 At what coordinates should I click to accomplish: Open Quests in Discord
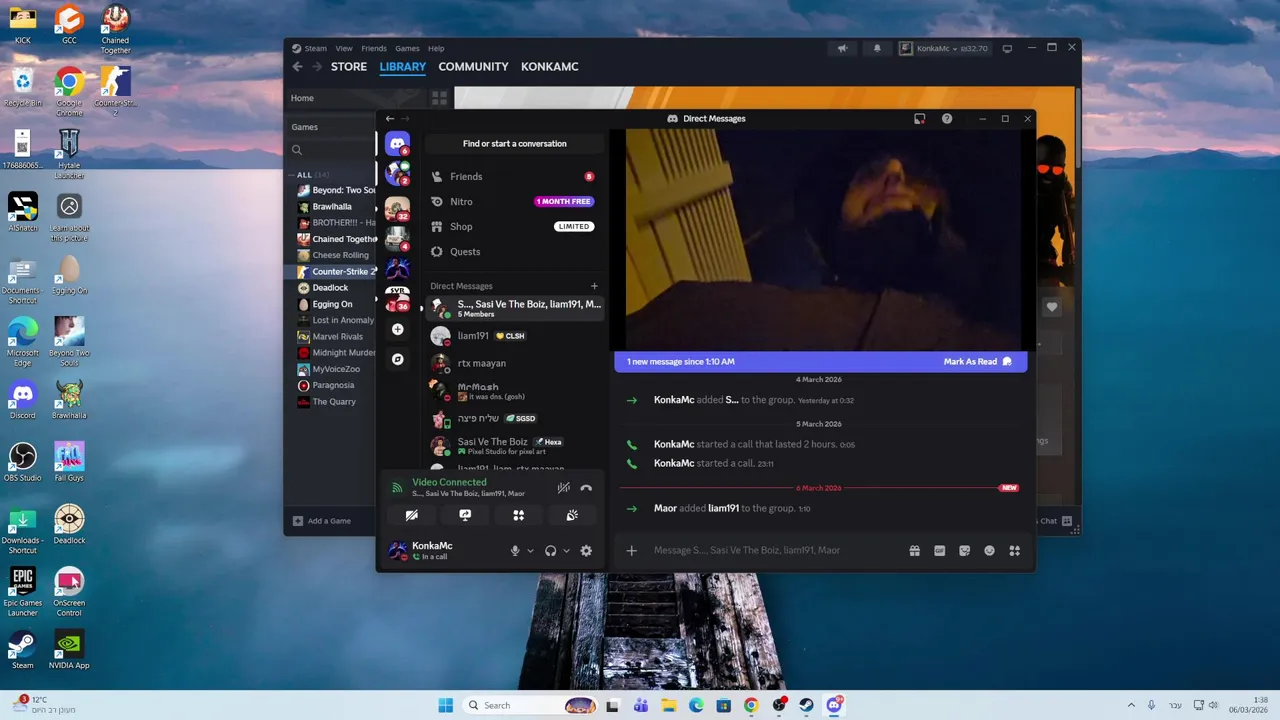pos(514,251)
